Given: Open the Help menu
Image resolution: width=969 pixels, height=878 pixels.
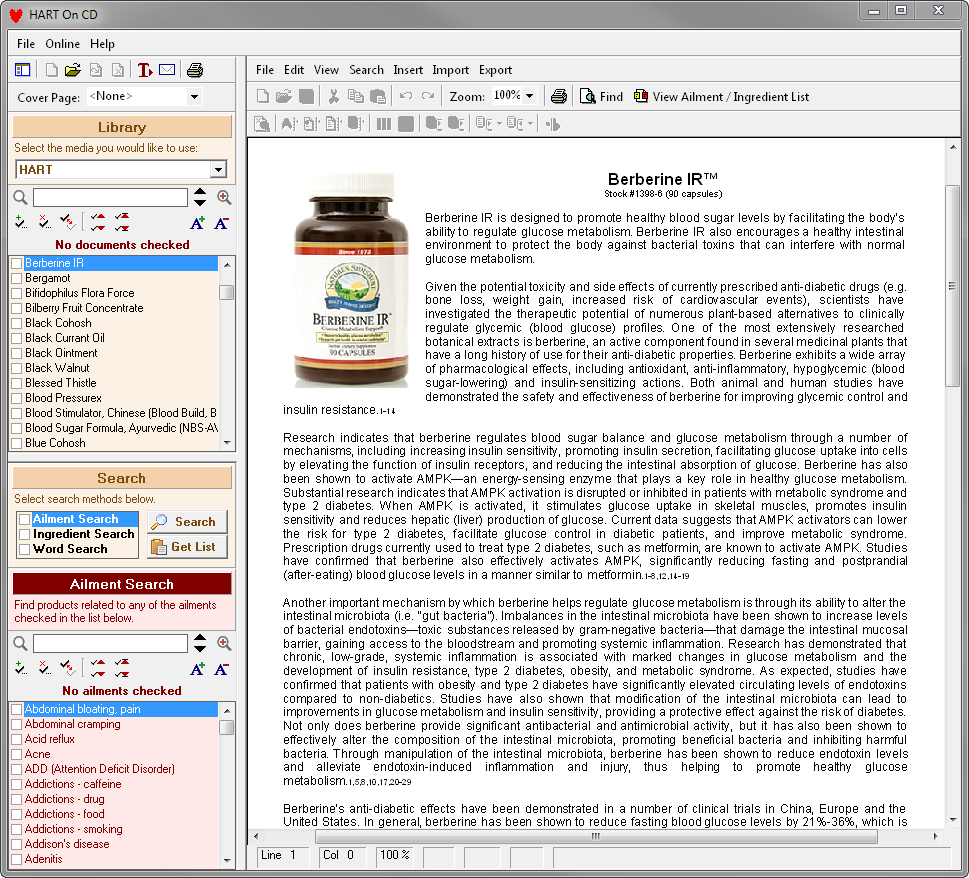Looking at the screenshot, I should point(103,44).
